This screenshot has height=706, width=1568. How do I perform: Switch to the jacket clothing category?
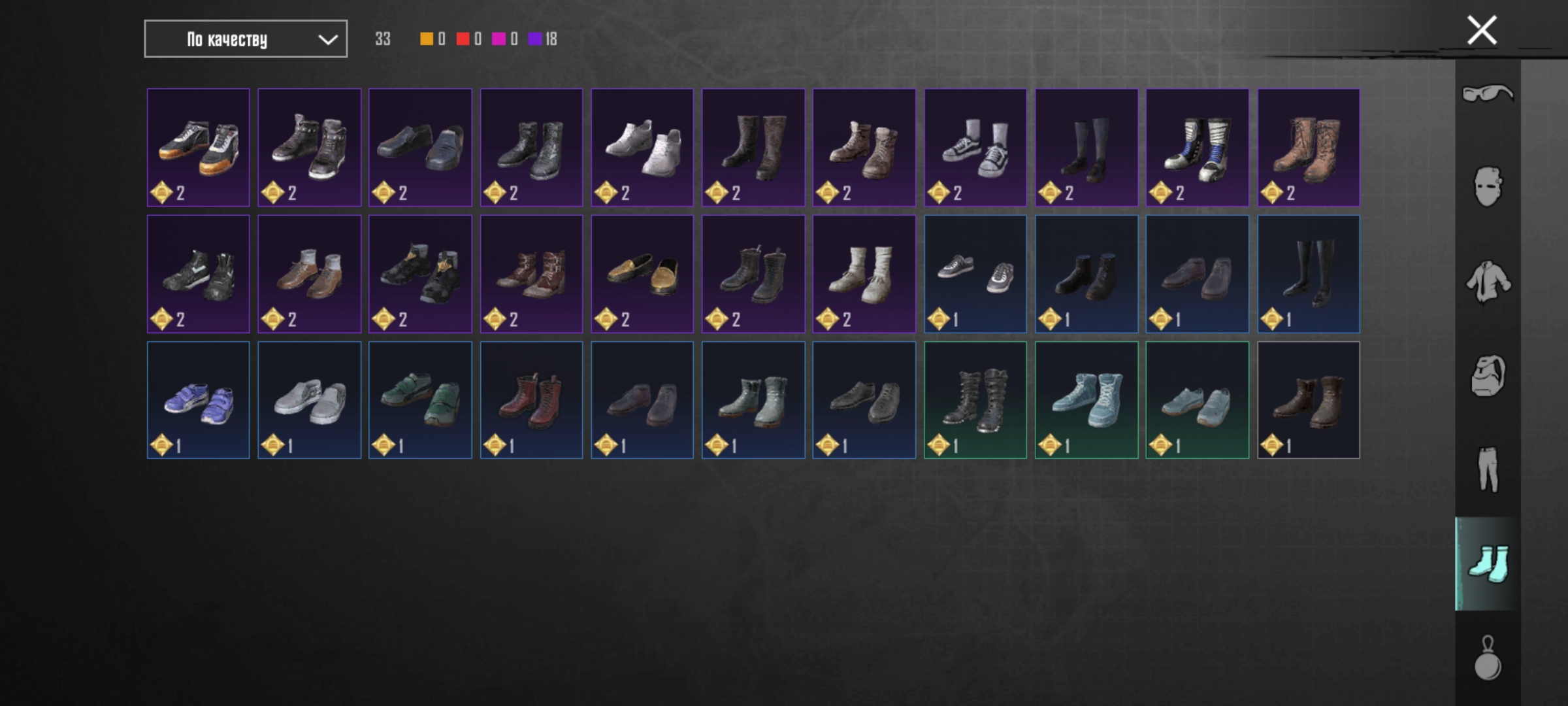tap(1488, 282)
